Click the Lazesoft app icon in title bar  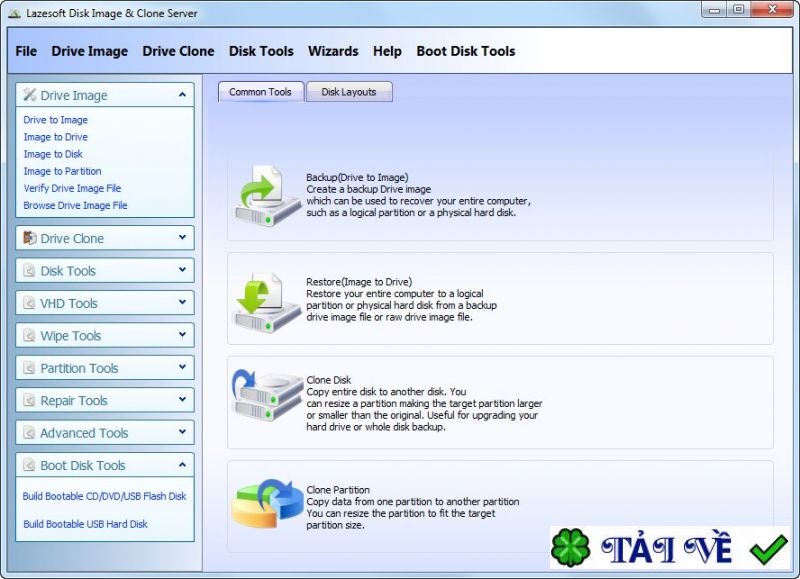coord(15,13)
